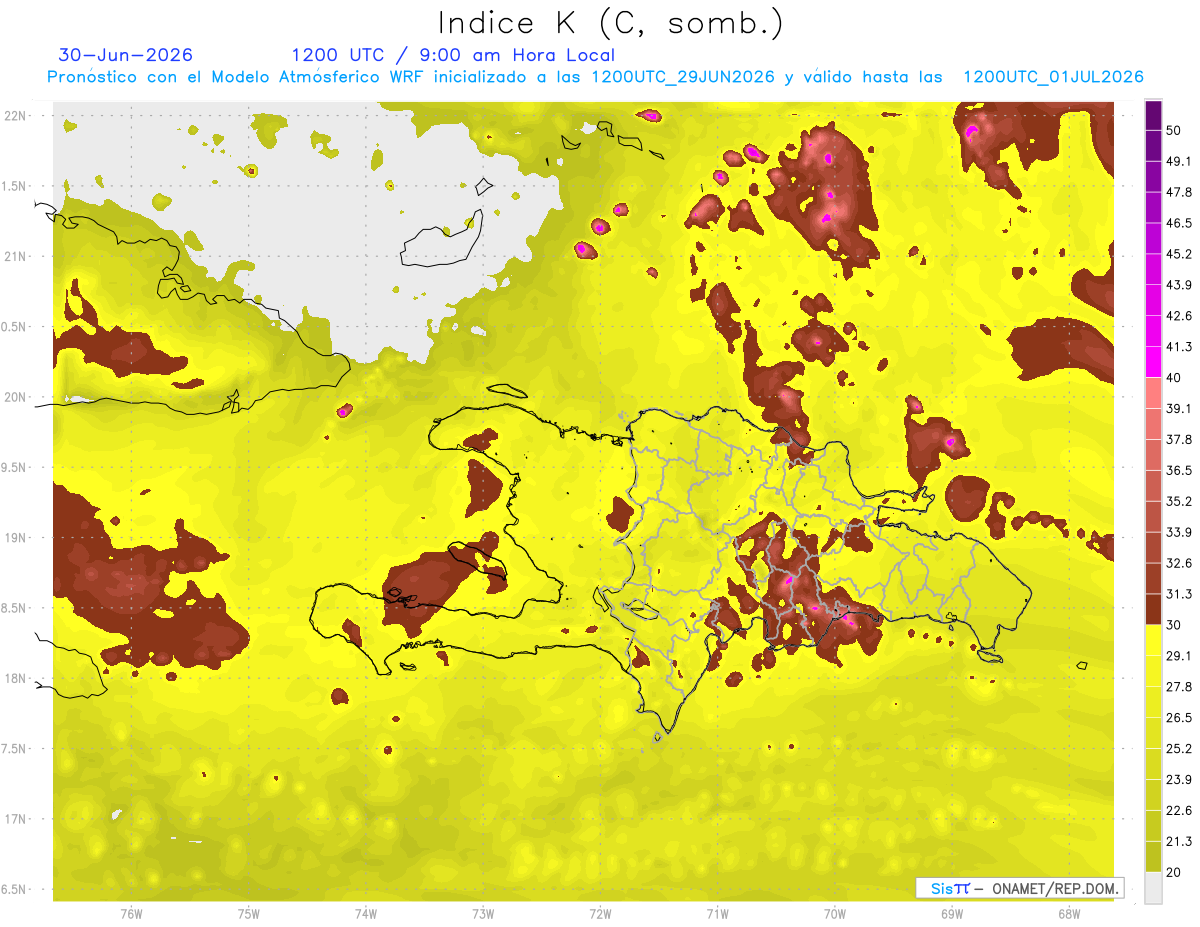Click the '19N' latitude axis label
The height and width of the screenshot is (927, 1200).
[16, 538]
